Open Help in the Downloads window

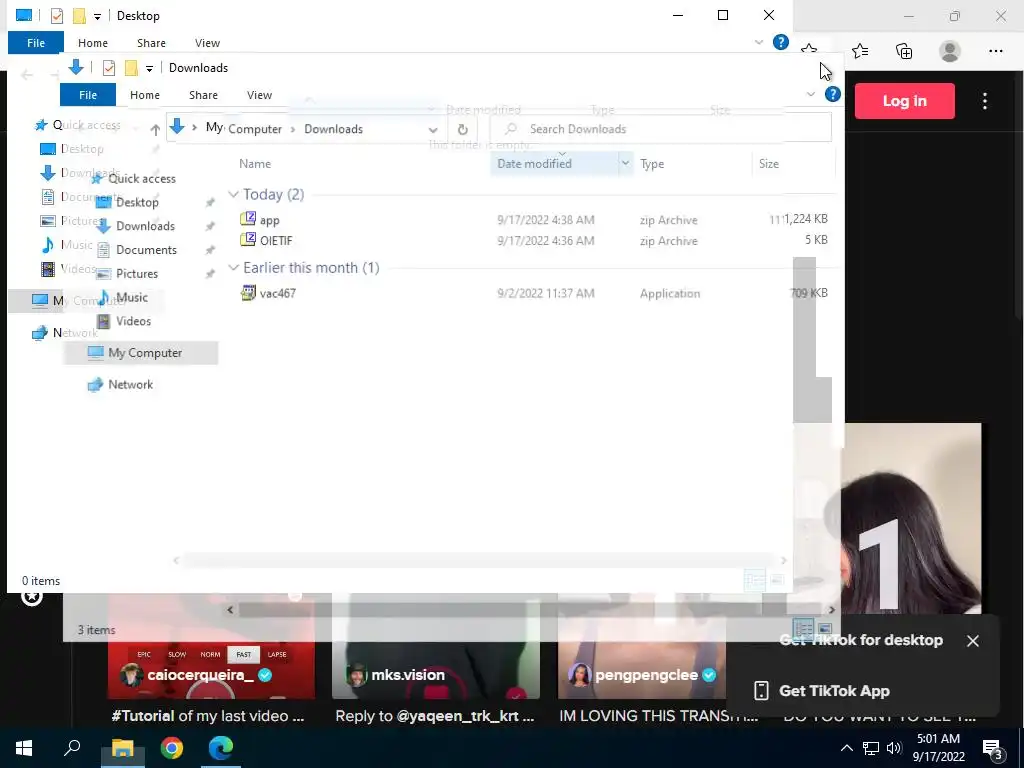(833, 95)
